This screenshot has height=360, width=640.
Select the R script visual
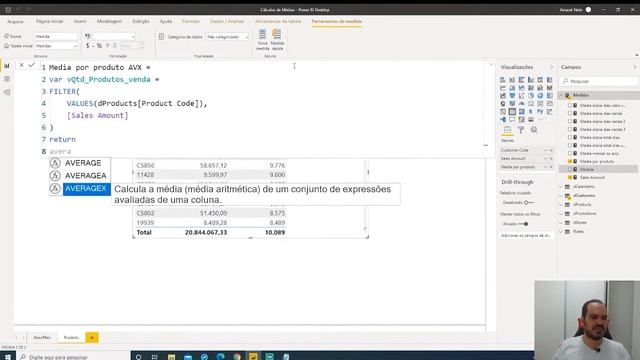click(x=531, y=111)
